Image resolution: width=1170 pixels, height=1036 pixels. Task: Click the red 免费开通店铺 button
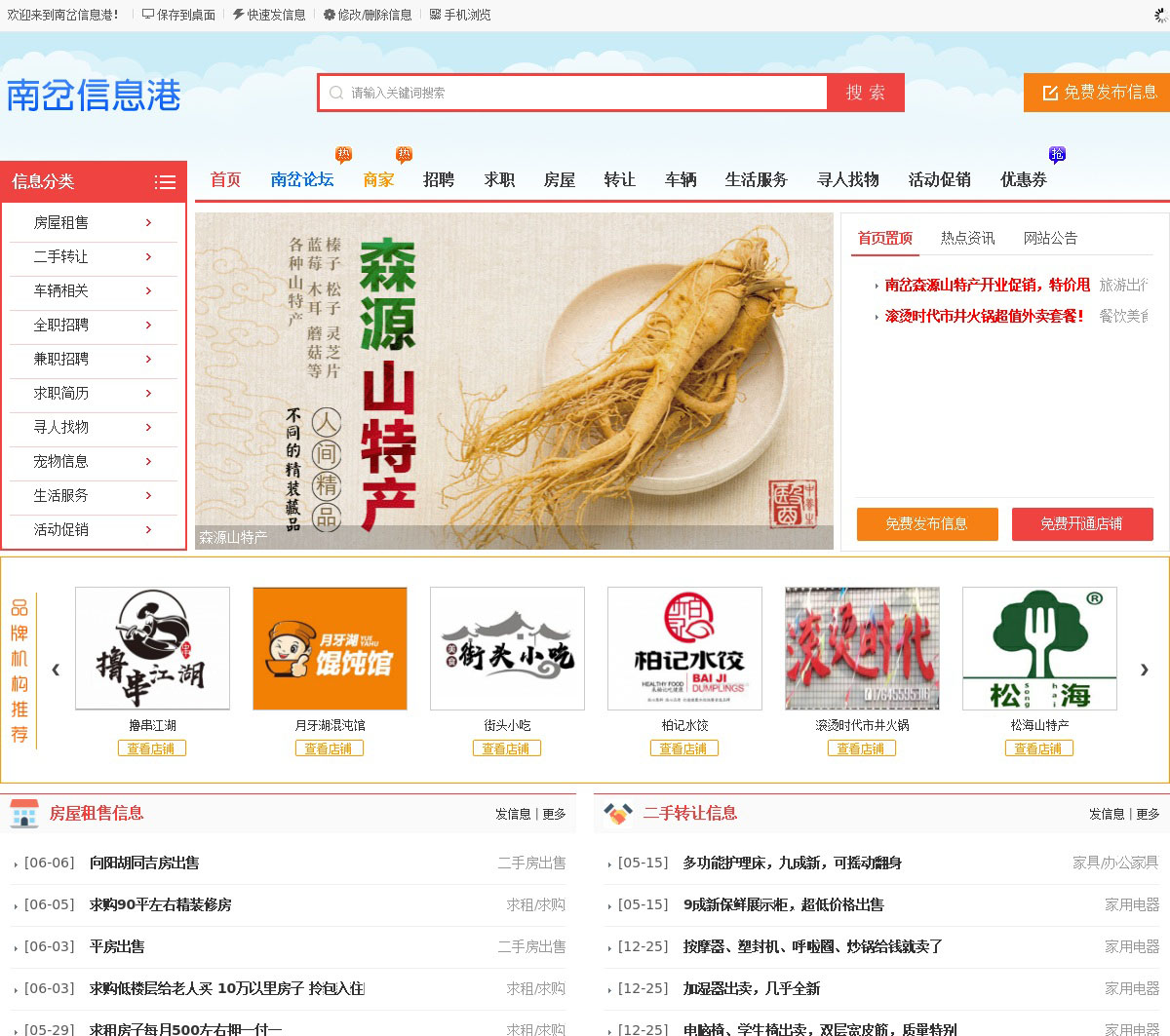[1082, 524]
